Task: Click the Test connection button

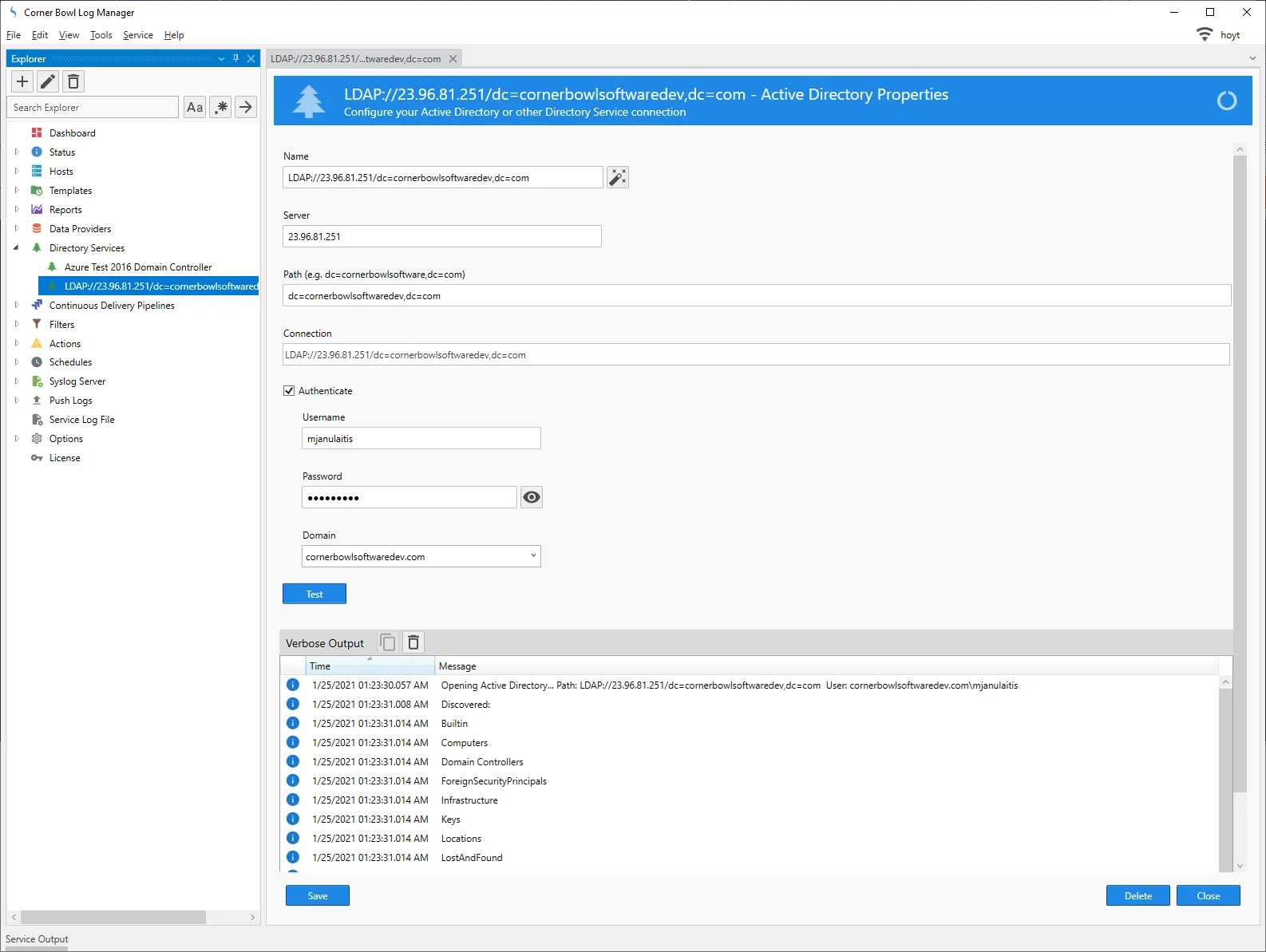Action: [315, 594]
